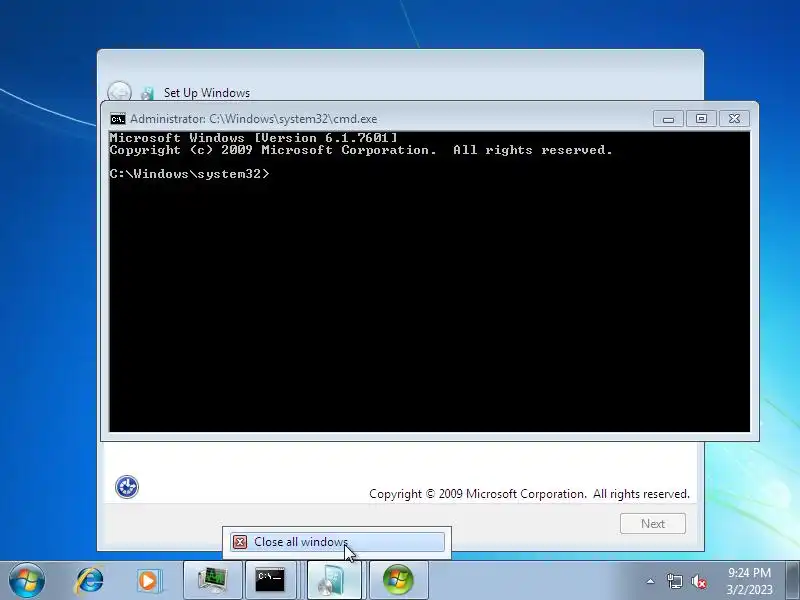
Task: Launch Internet Explorer from the taskbar
Action: [x=89, y=580]
